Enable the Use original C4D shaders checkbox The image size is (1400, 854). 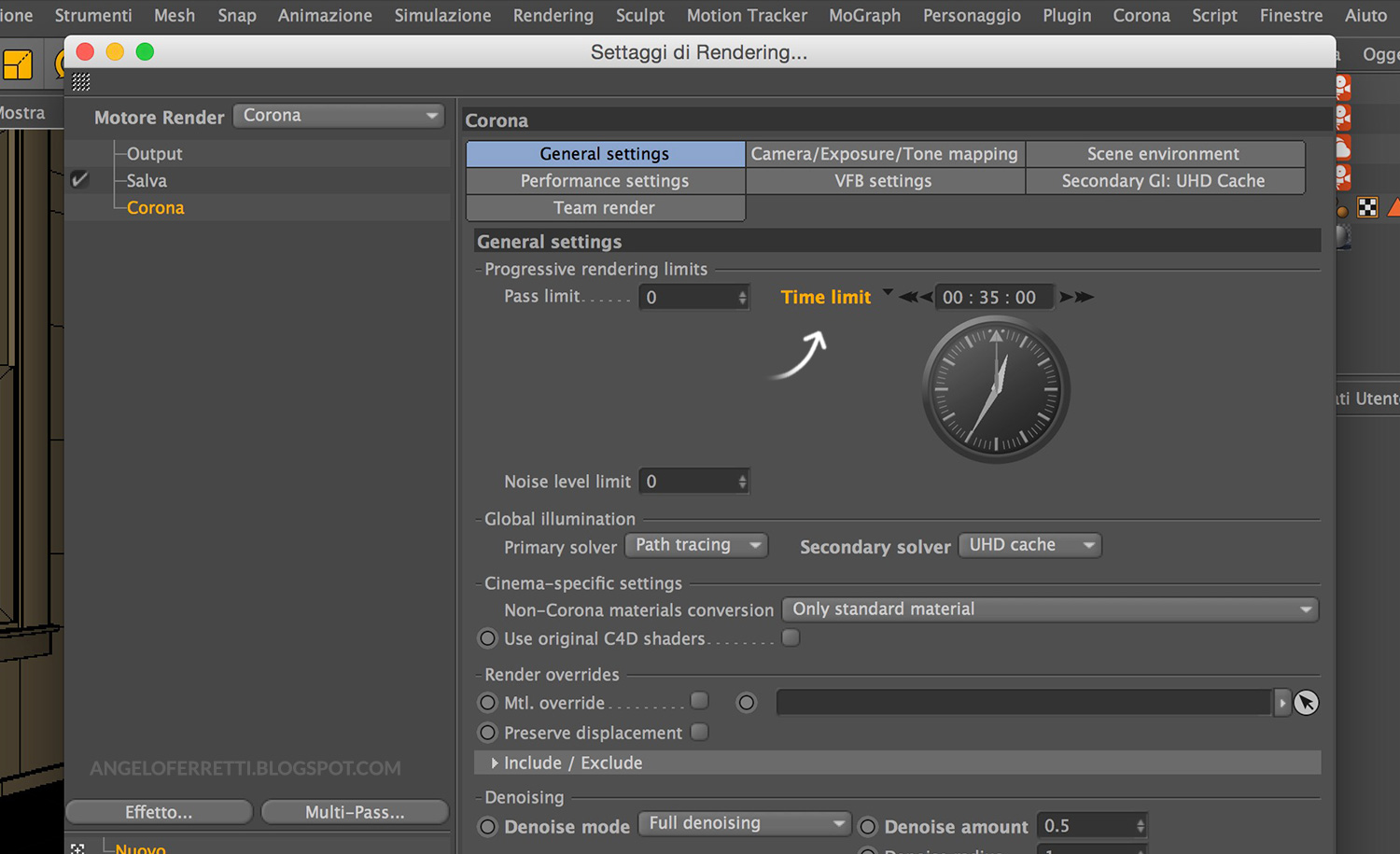coord(791,637)
